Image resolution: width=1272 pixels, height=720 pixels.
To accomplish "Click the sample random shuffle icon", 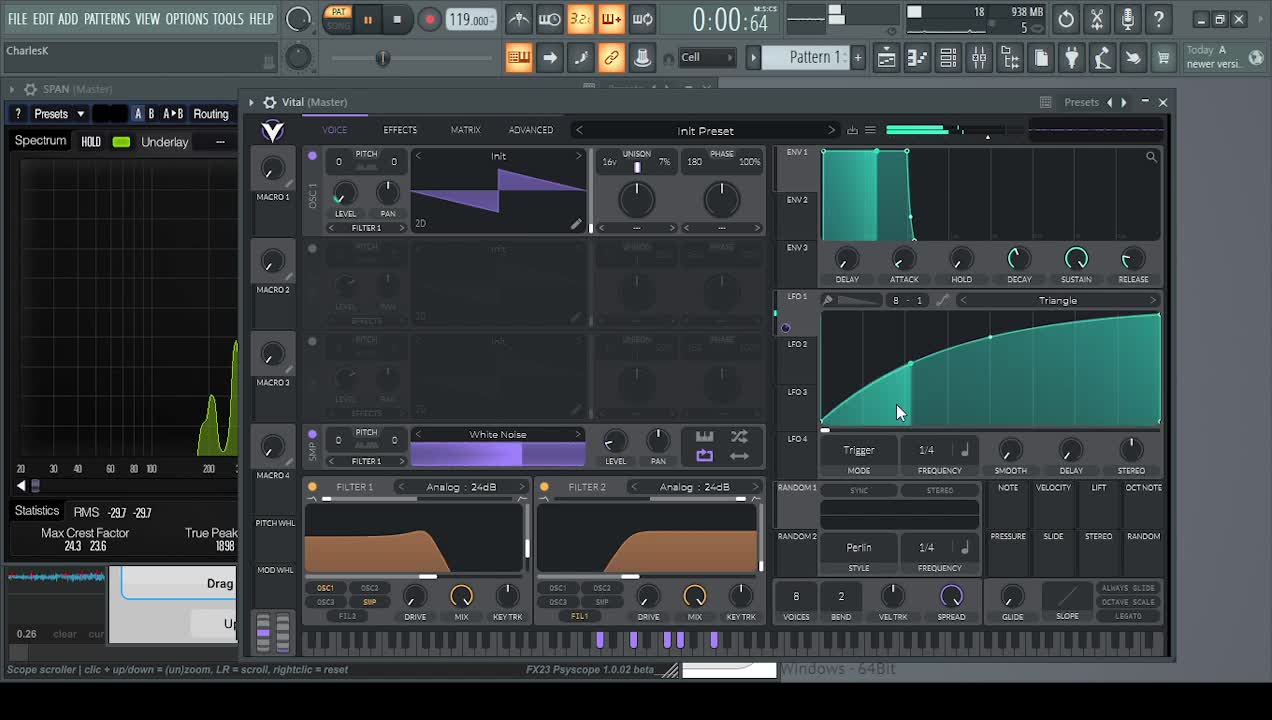I will pyautogui.click(x=739, y=436).
